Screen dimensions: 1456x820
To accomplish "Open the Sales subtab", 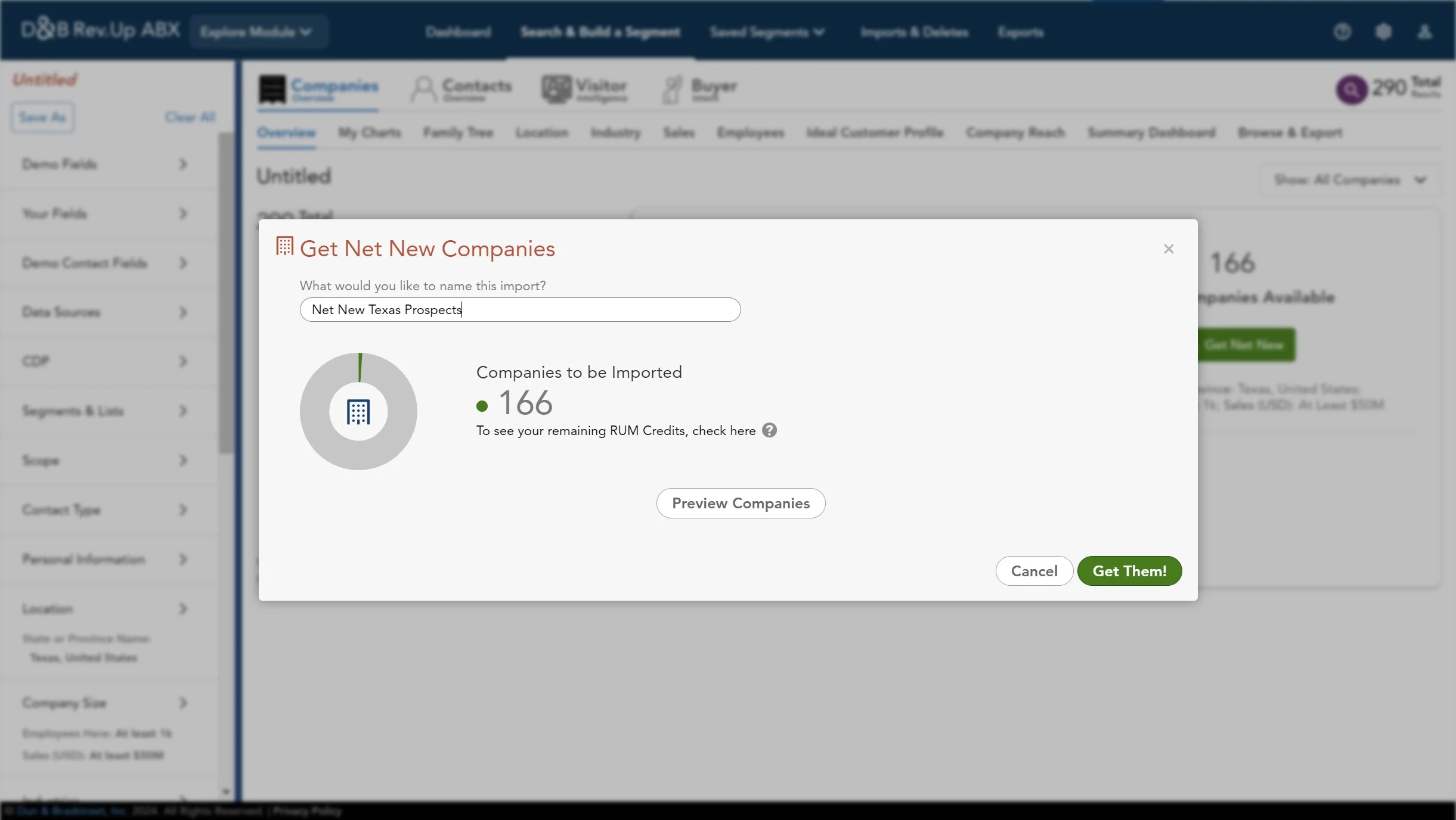I will tap(679, 132).
